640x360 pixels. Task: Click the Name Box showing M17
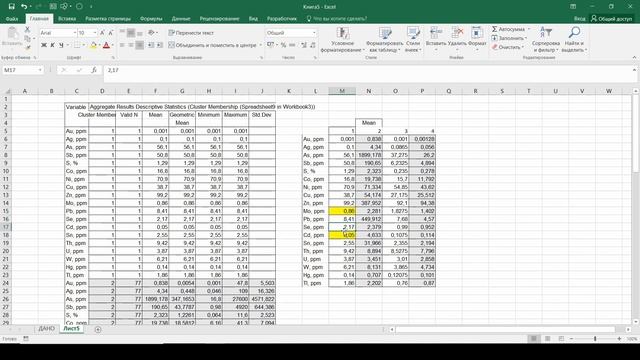pyautogui.click(x=22, y=70)
